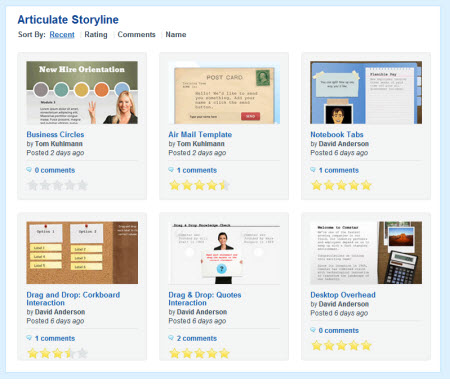
Task: Sort templates by Recent
Action: (x=62, y=34)
